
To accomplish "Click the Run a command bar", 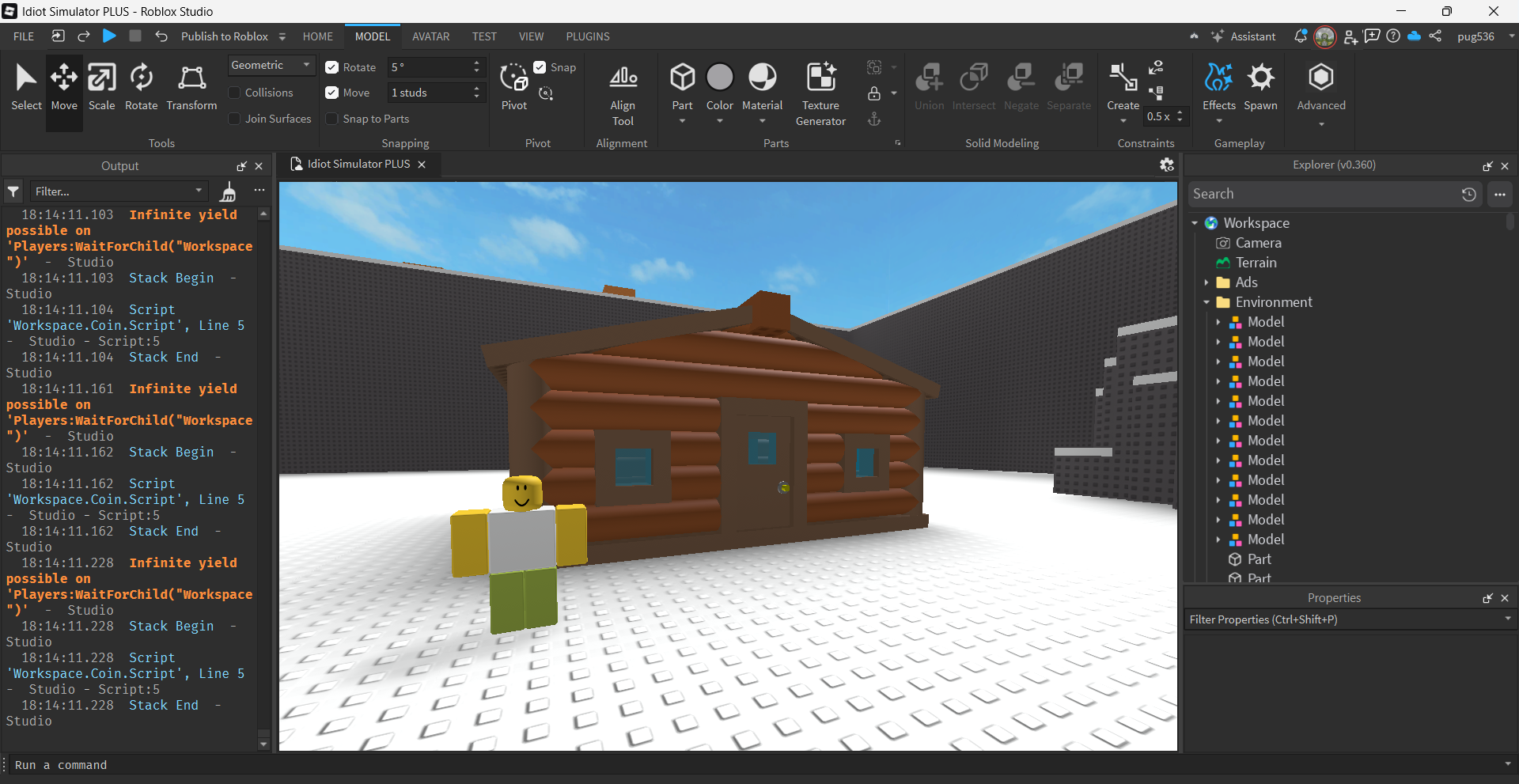I will tap(756, 765).
